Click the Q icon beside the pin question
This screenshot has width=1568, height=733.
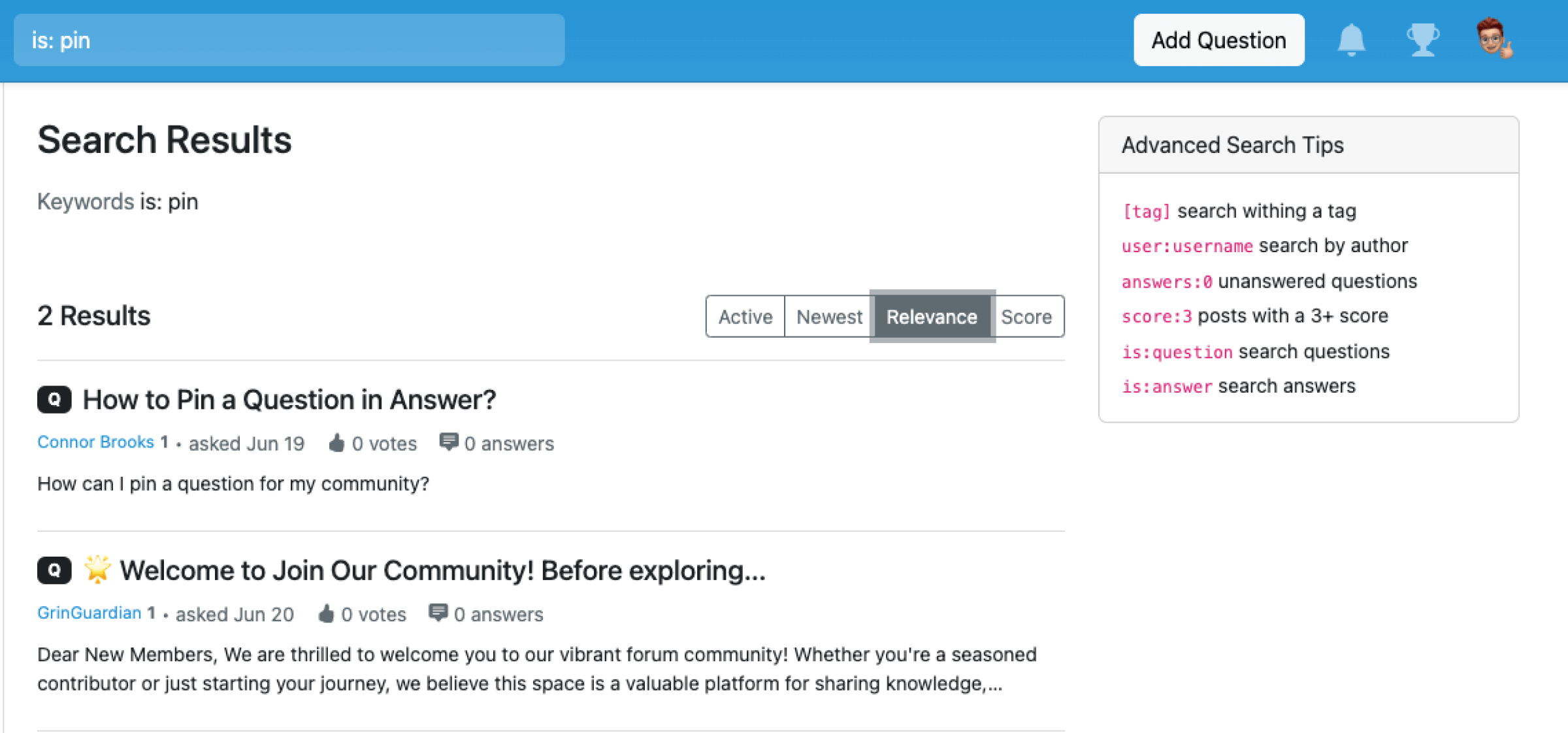[54, 399]
